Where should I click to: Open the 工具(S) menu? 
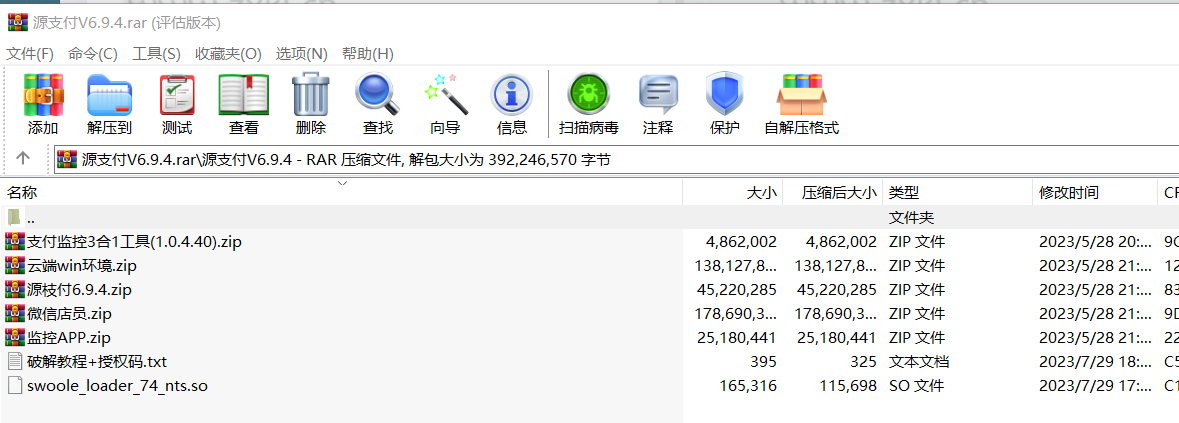(x=156, y=54)
